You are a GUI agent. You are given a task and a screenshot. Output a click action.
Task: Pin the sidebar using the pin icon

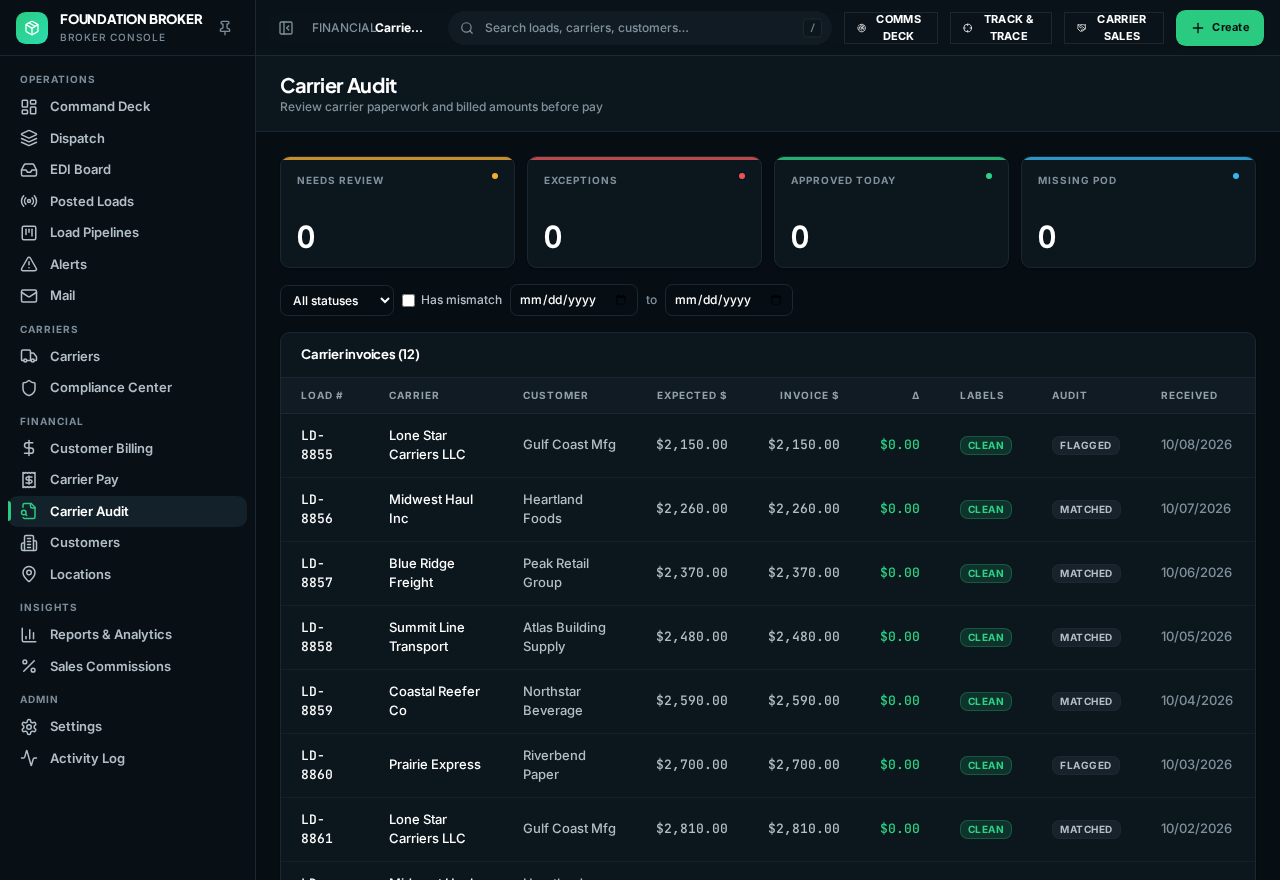click(x=225, y=28)
